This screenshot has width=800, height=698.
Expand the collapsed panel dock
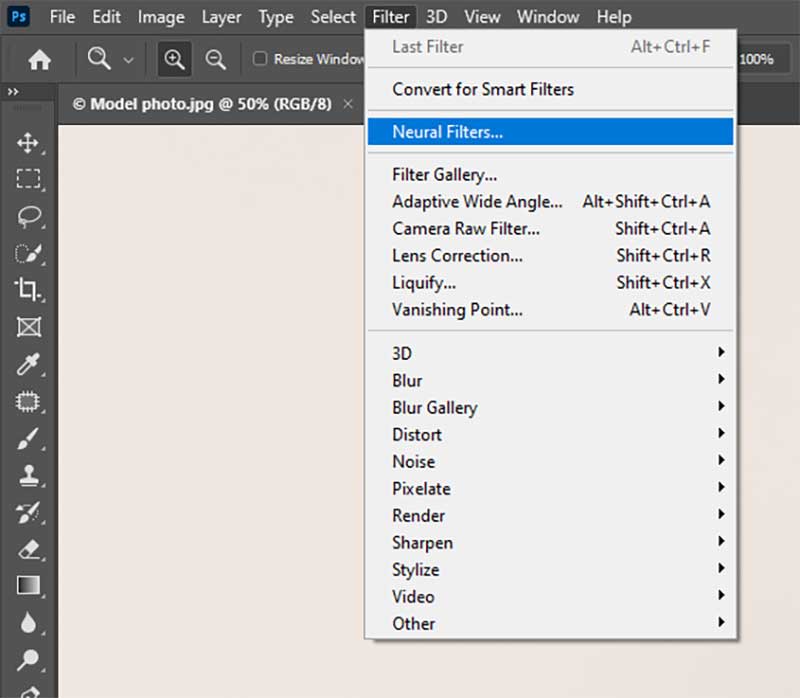tap(12, 92)
